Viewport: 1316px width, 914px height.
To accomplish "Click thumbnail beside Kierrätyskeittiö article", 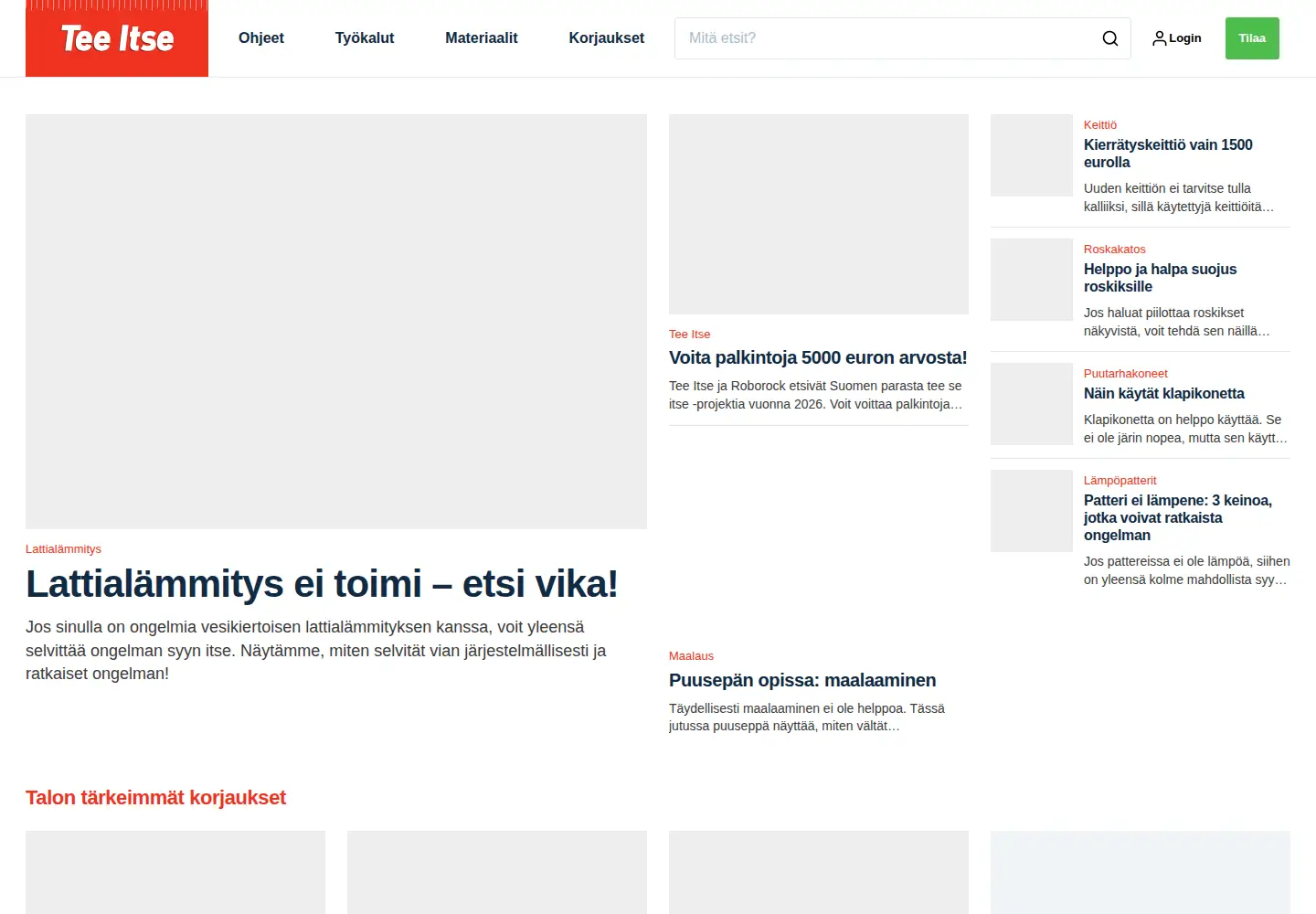I will 1032,155.
